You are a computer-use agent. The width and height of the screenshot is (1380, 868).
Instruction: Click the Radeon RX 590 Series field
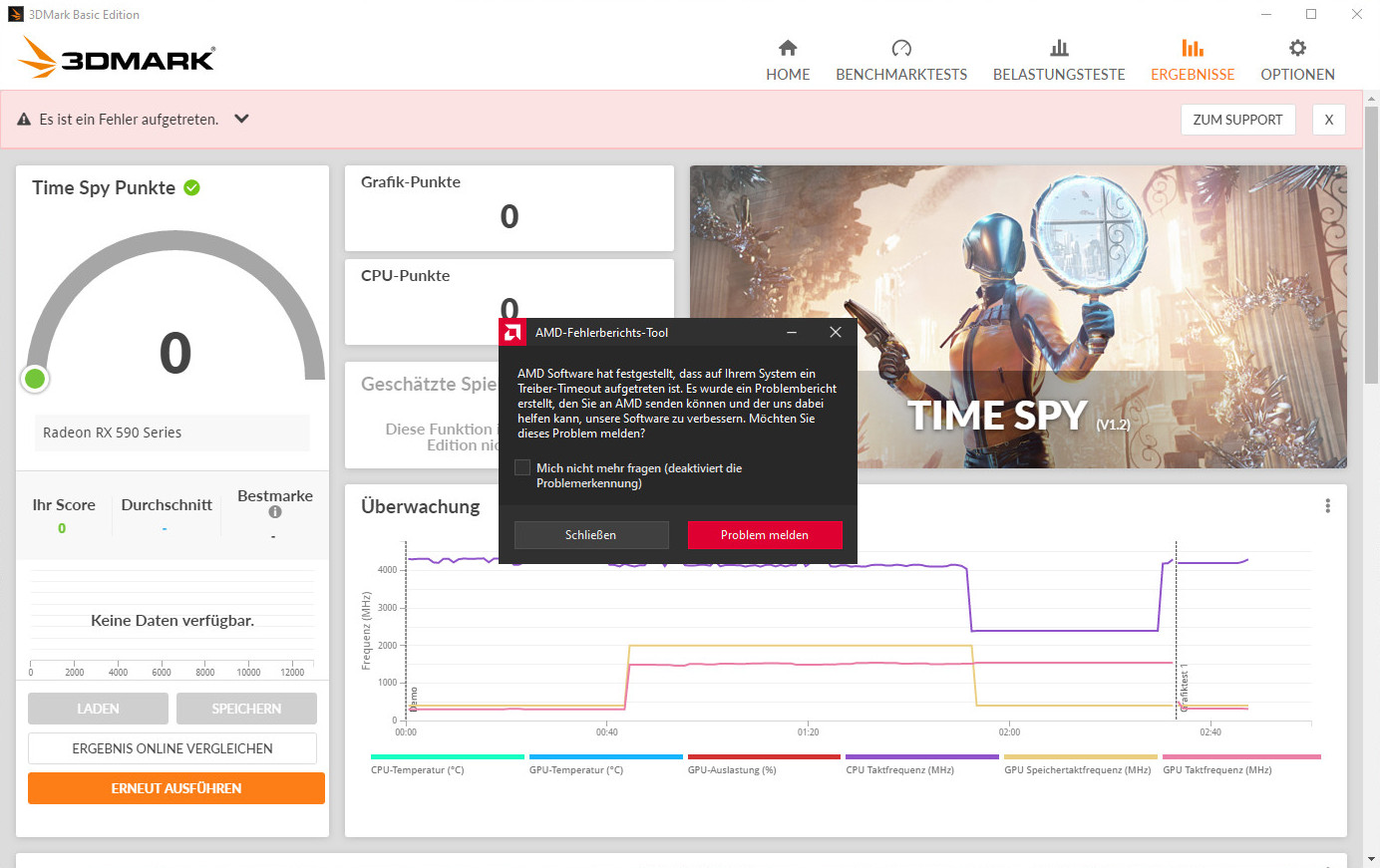pyautogui.click(x=172, y=433)
